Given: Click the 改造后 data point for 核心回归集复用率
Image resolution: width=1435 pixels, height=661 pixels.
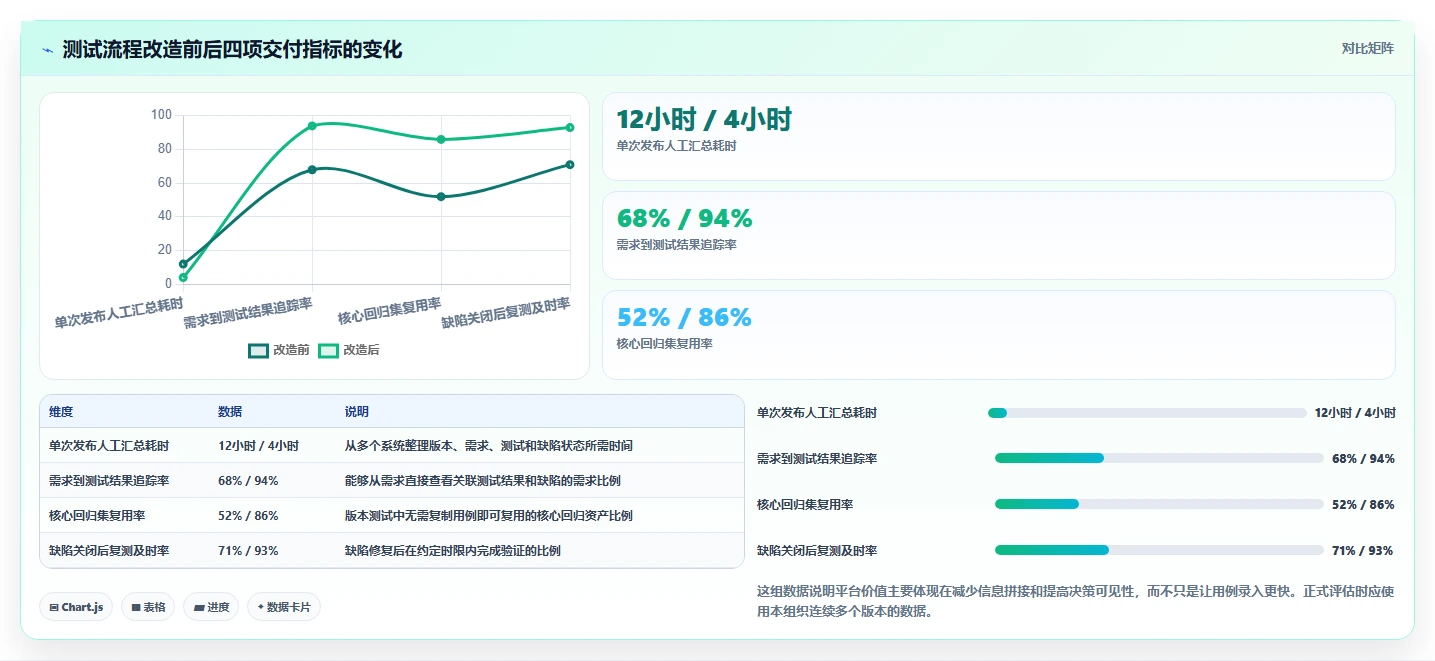Looking at the screenshot, I should 441,140.
